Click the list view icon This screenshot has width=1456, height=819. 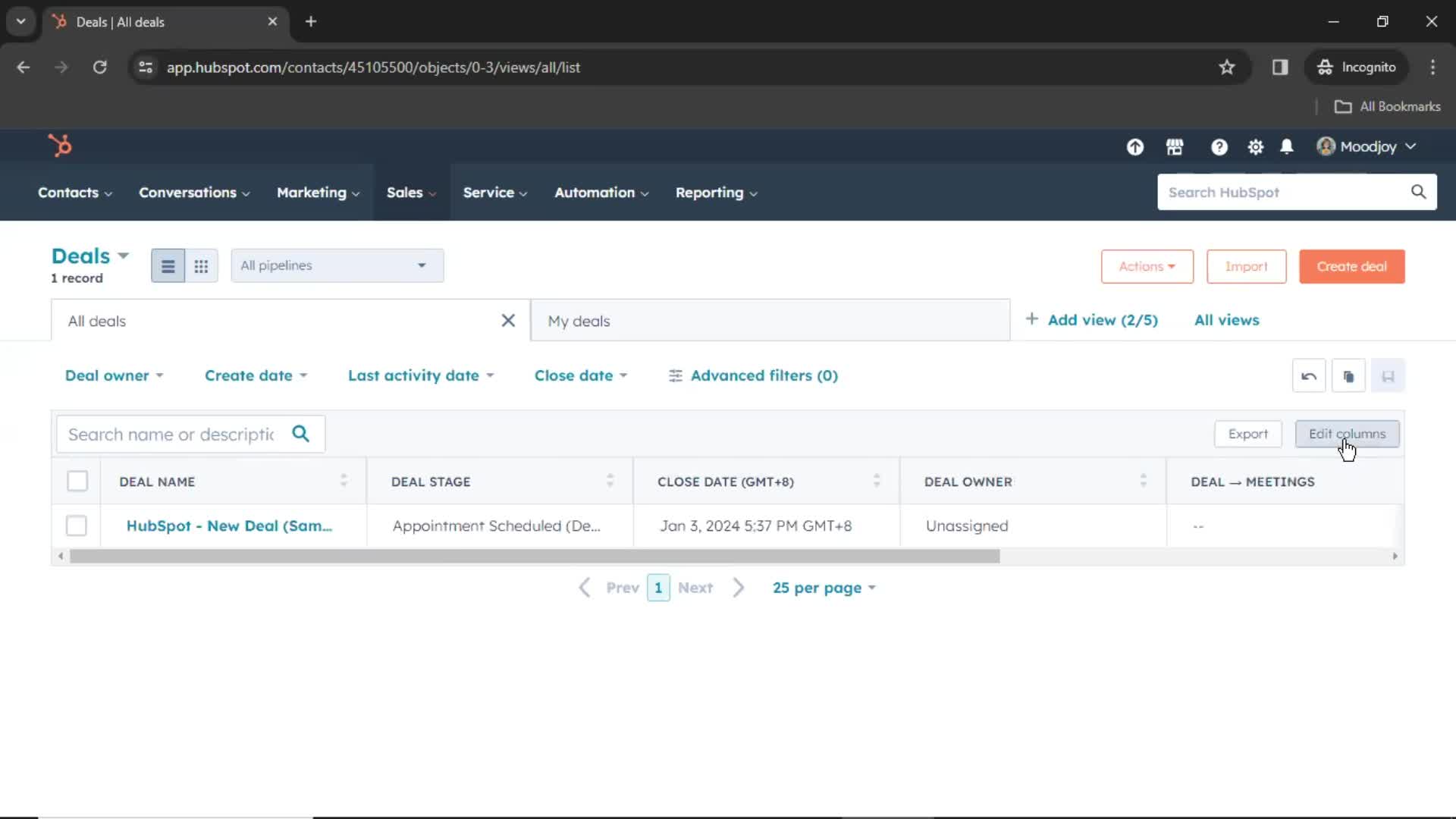click(x=167, y=266)
